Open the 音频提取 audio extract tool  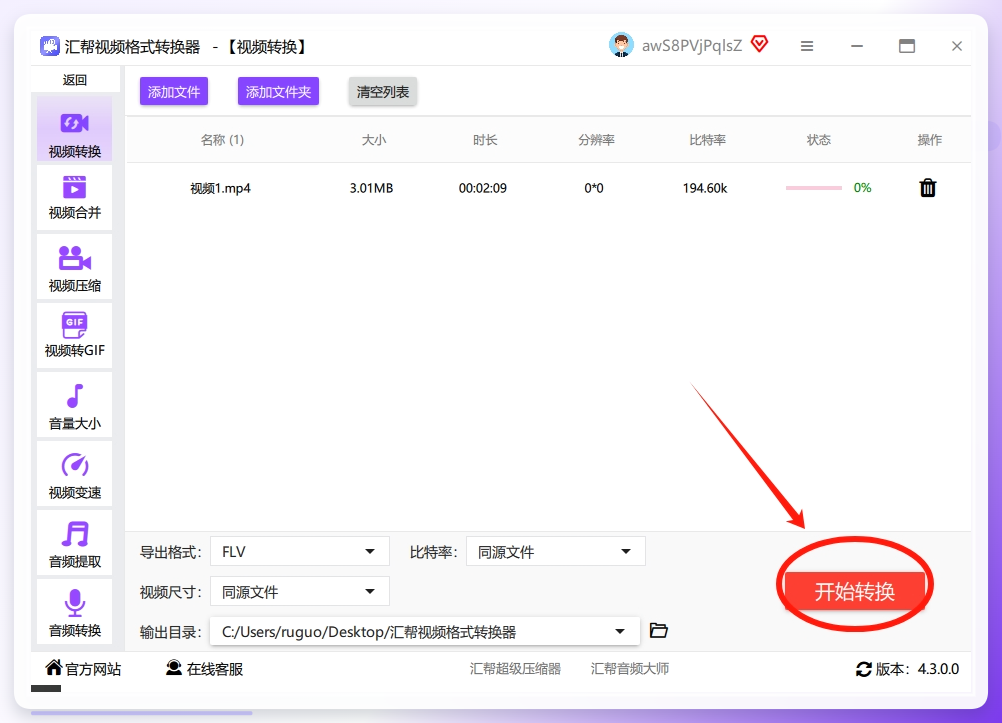pos(74,543)
